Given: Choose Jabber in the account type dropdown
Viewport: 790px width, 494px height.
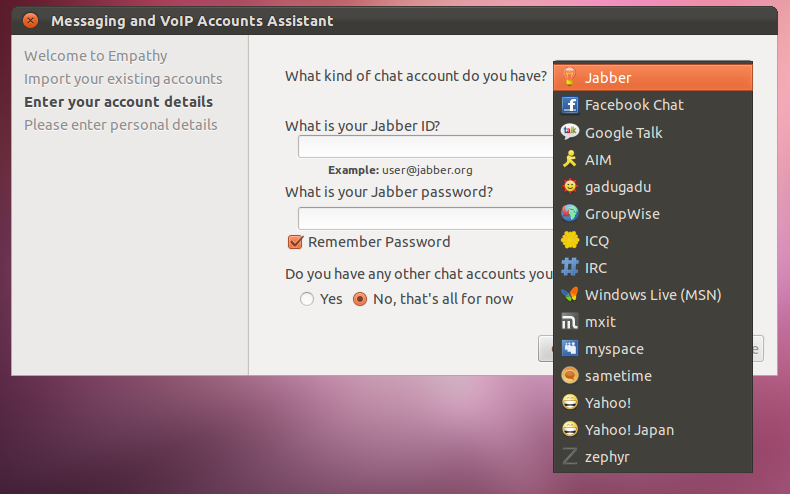Looking at the screenshot, I should click(x=653, y=78).
